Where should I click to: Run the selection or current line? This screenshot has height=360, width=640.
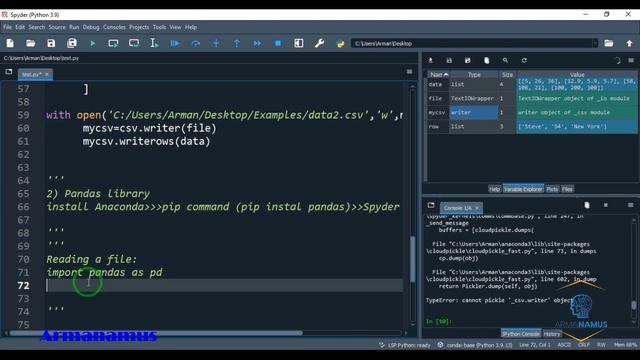pyautogui.click(x=154, y=43)
